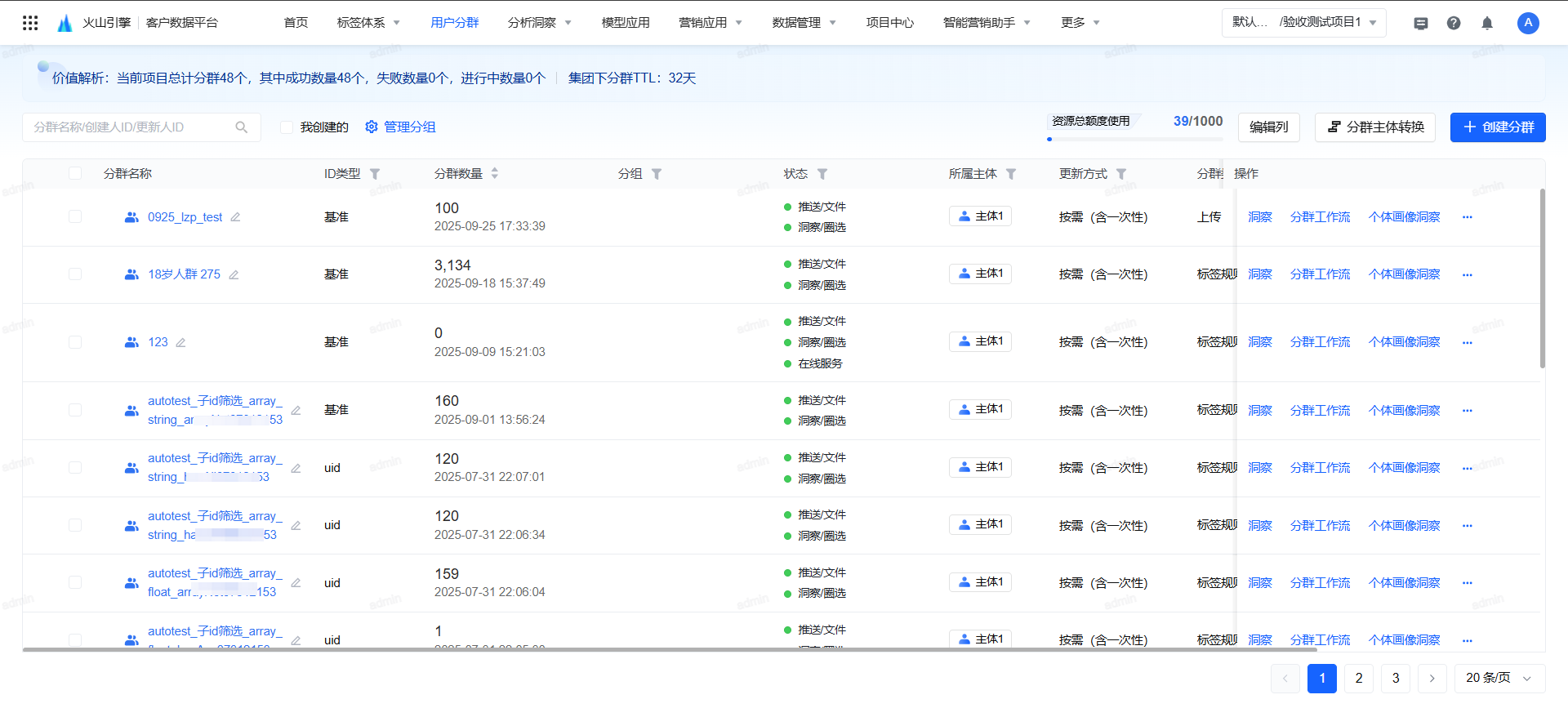Open the help question mark icon

(1454, 23)
